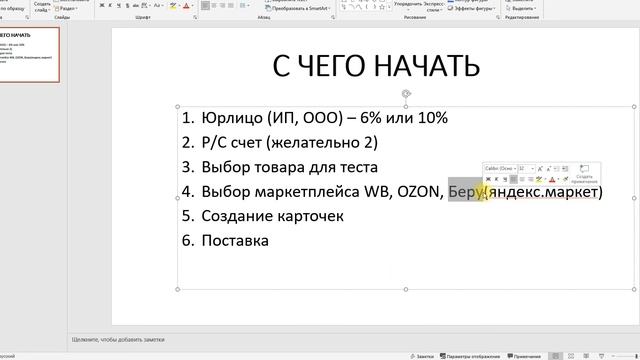
Task: Toggle bold in mini toolbar
Action: pyautogui.click(x=488, y=179)
